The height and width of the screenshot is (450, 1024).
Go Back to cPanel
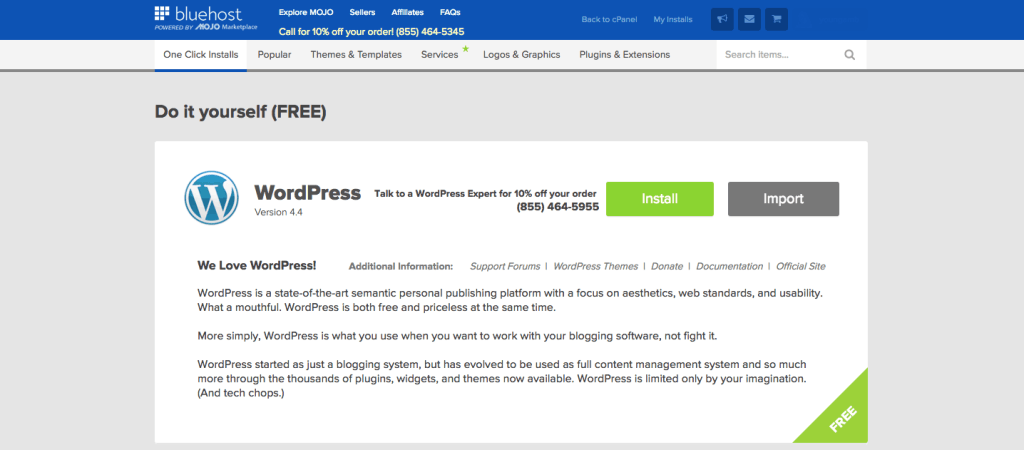point(609,20)
